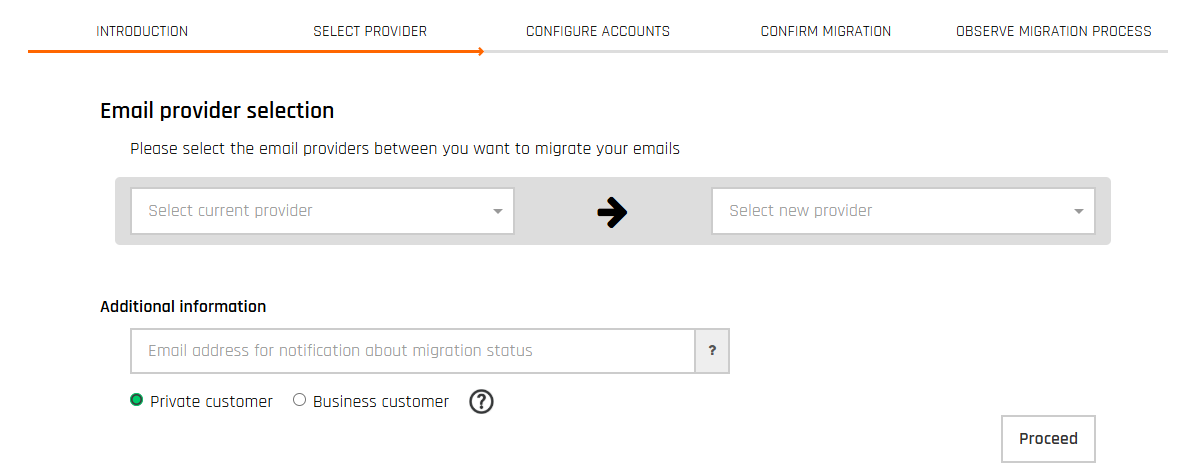Select the Business customer radio button
The width and height of the screenshot is (1186, 469).
(299, 400)
